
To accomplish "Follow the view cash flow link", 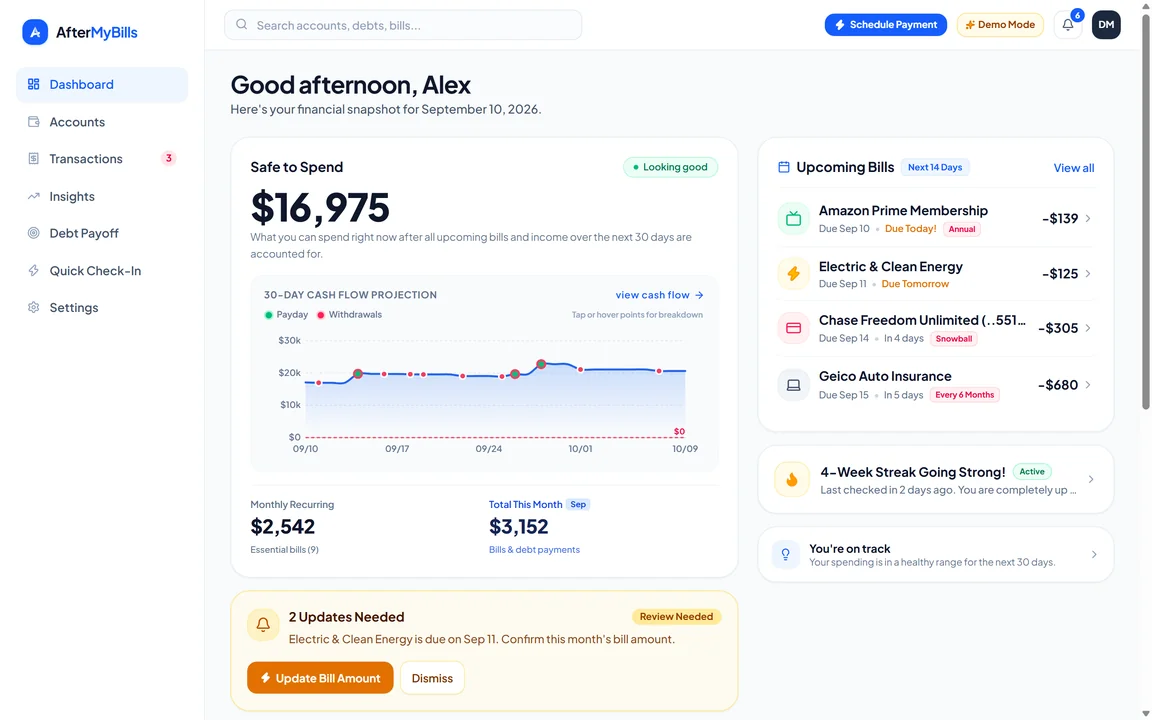I will click(660, 295).
